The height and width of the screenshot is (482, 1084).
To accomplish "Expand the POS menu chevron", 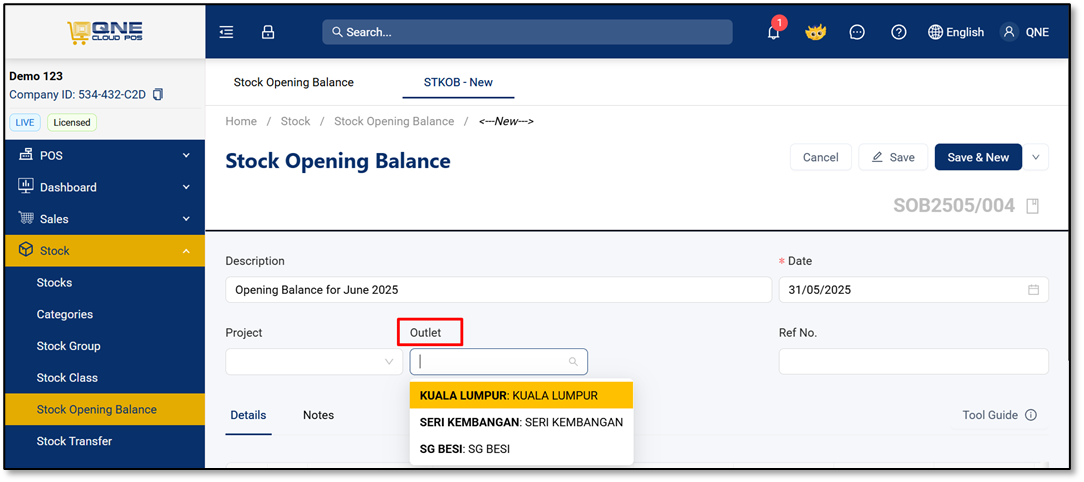I will [x=186, y=156].
